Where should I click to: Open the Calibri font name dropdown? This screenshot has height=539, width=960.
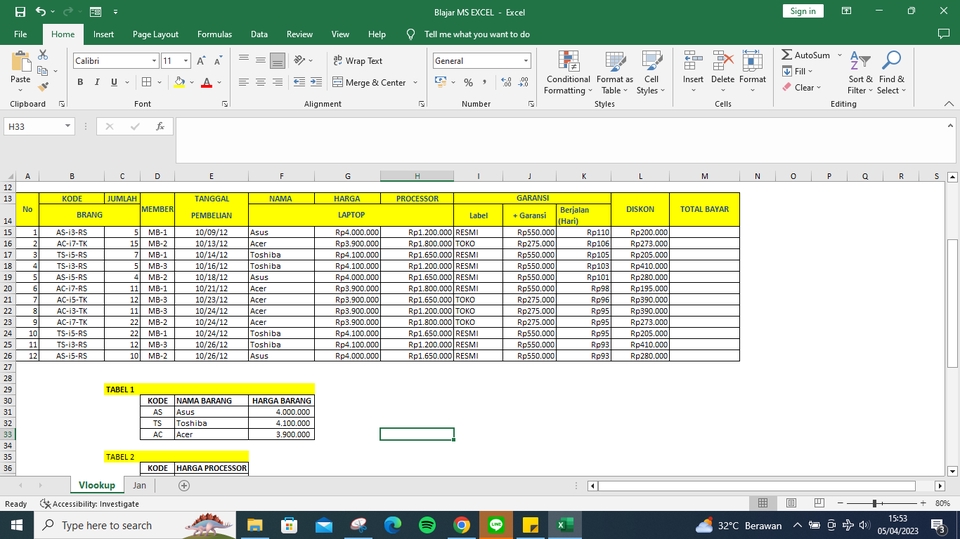(154, 61)
